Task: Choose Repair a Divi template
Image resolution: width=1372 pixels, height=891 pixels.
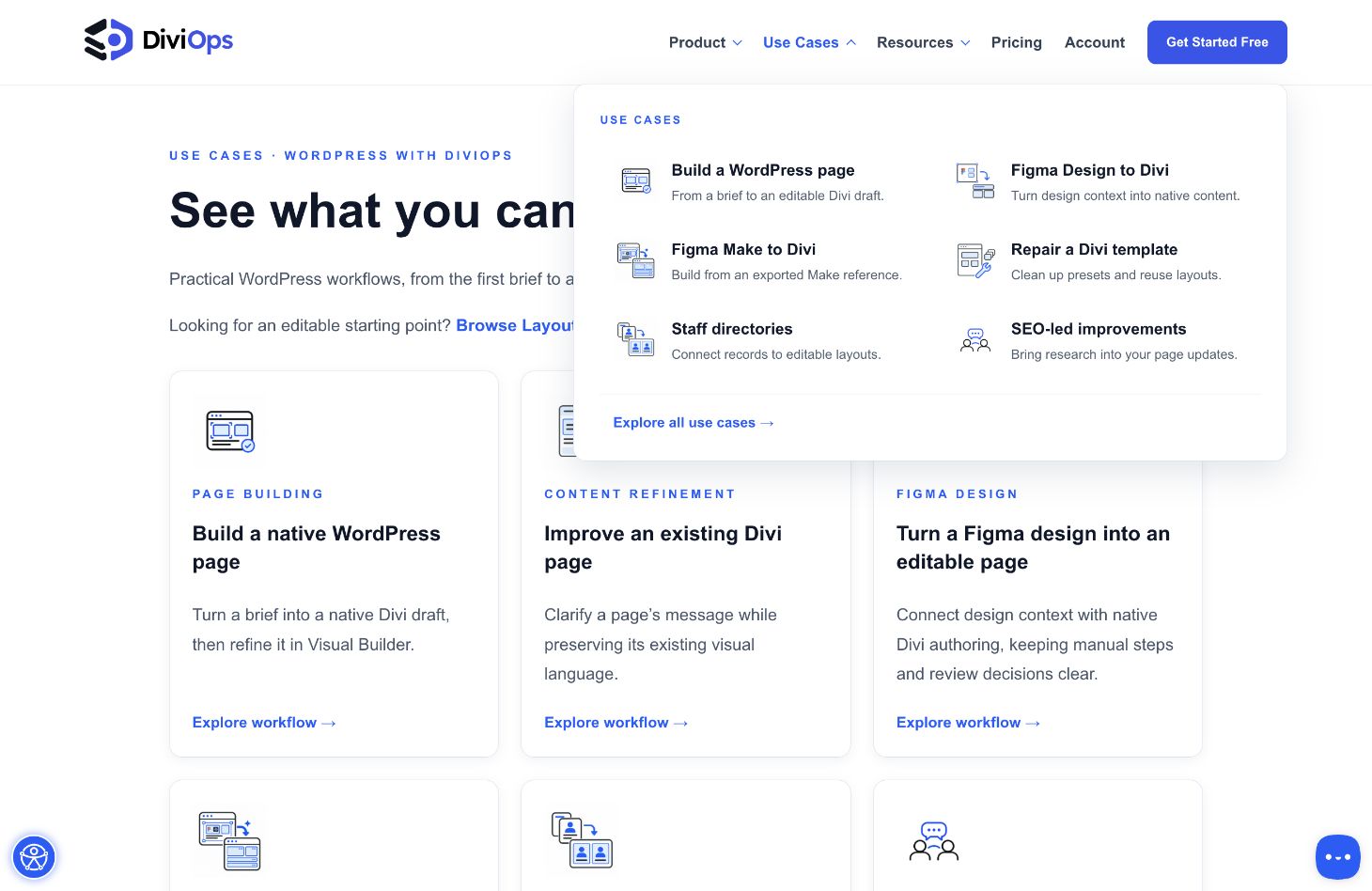Action: click(1101, 260)
